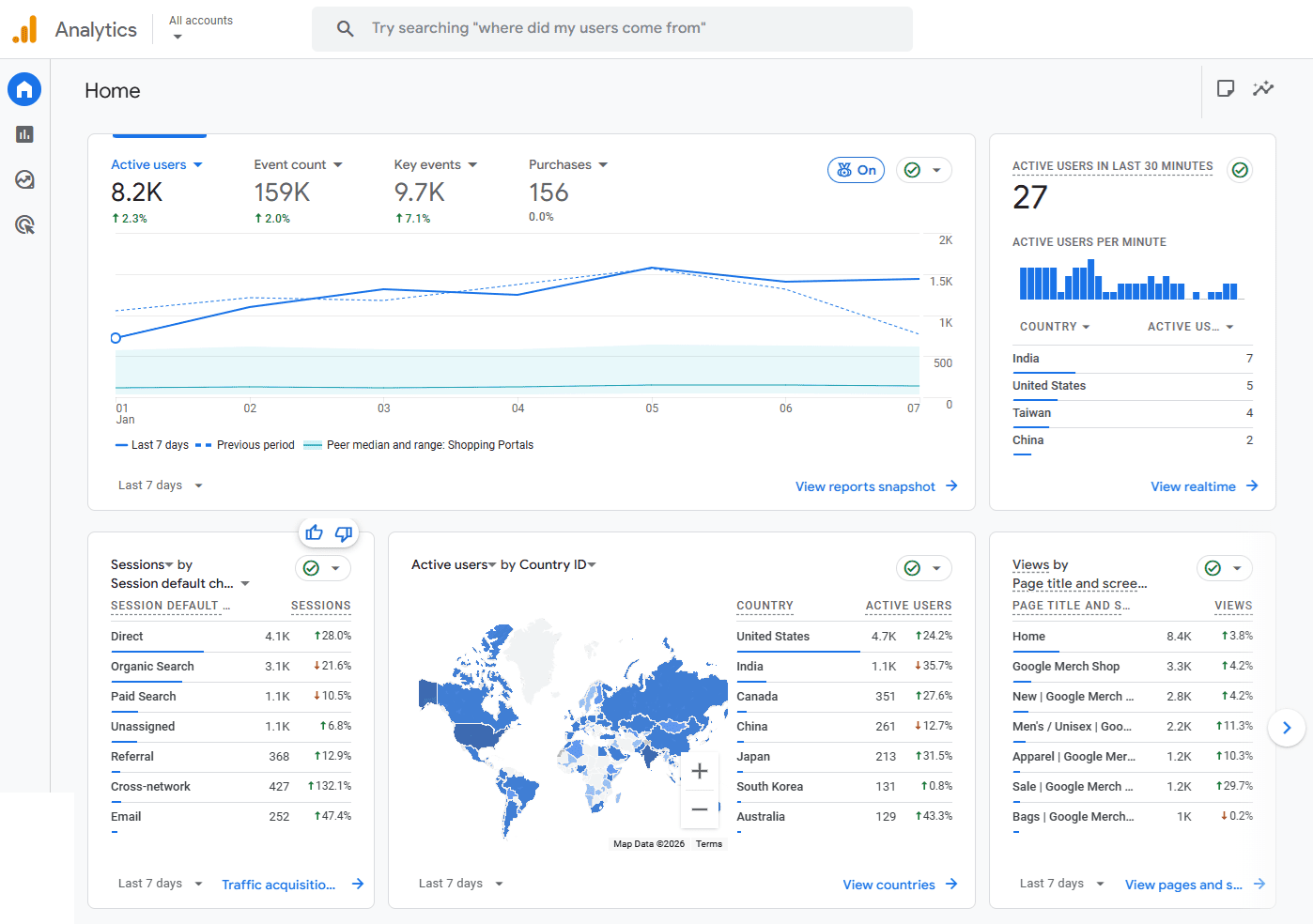Open the Country dimension dropdown in realtime card
This screenshot has width=1313, height=924.
(x=1055, y=327)
